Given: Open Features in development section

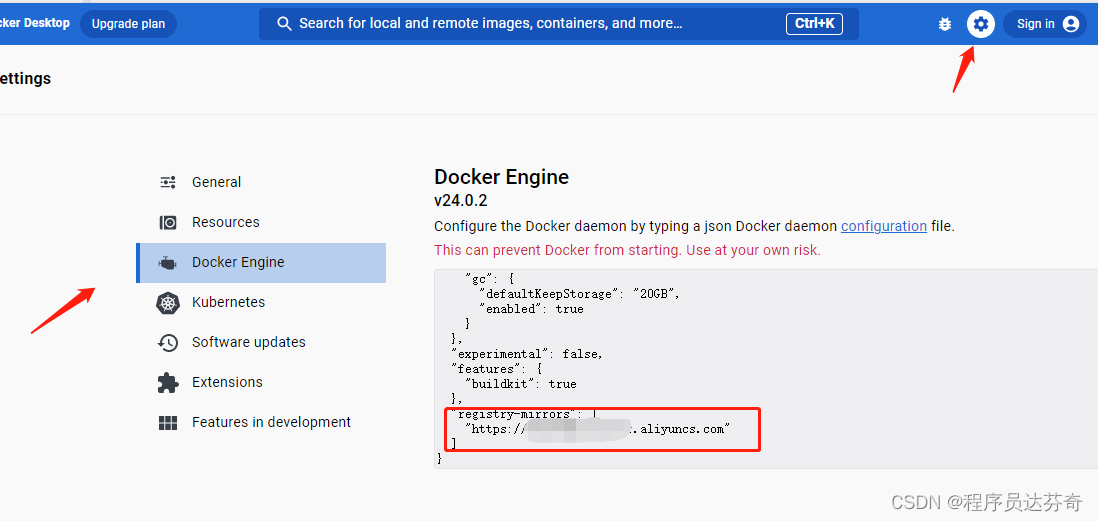Looking at the screenshot, I should pos(260,422).
